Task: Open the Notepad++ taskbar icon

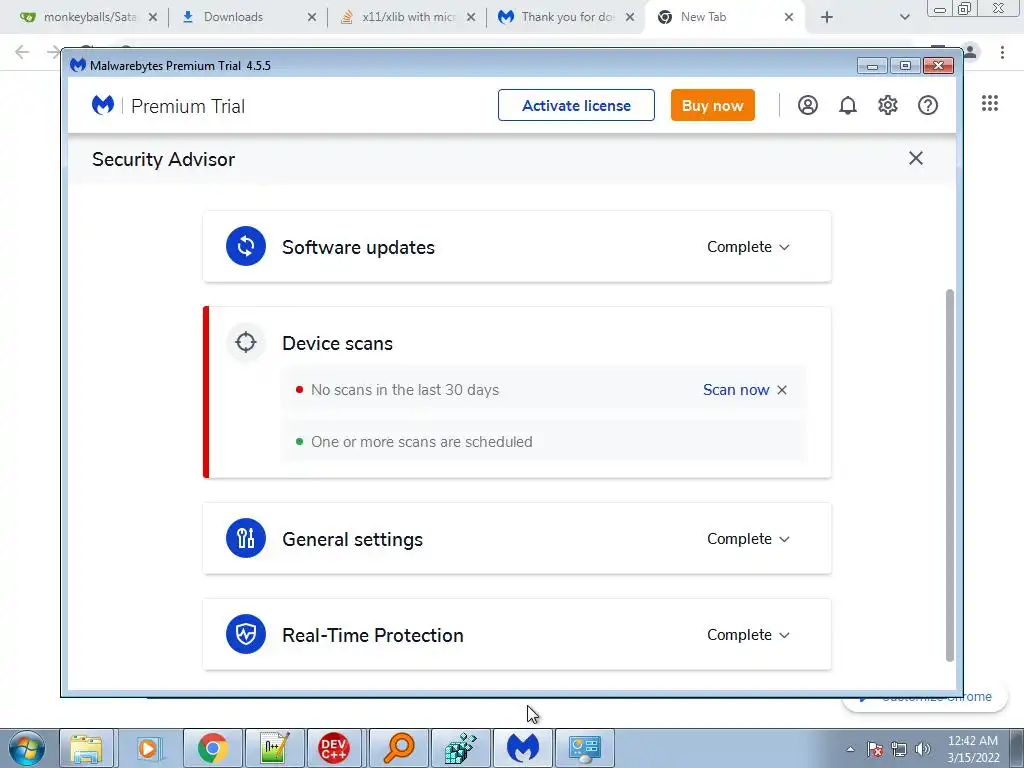Action: pos(274,748)
